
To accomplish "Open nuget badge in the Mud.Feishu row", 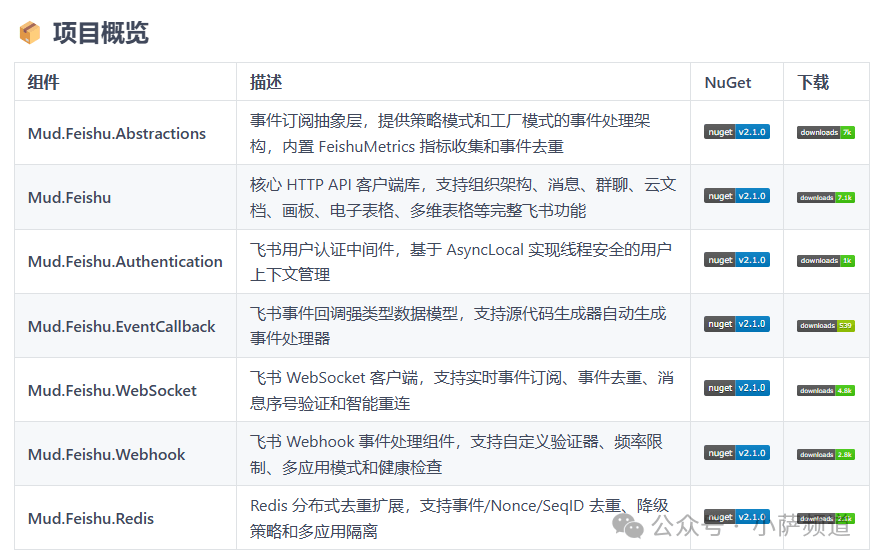I will (x=736, y=196).
